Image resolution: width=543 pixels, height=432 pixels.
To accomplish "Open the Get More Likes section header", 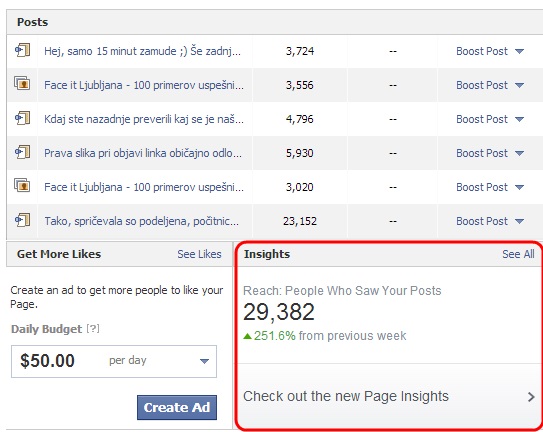I will 59,254.
